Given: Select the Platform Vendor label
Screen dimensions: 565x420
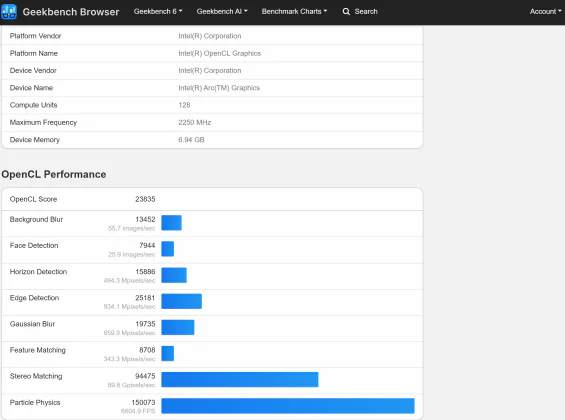Looking at the screenshot, I should tap(35, 36).
